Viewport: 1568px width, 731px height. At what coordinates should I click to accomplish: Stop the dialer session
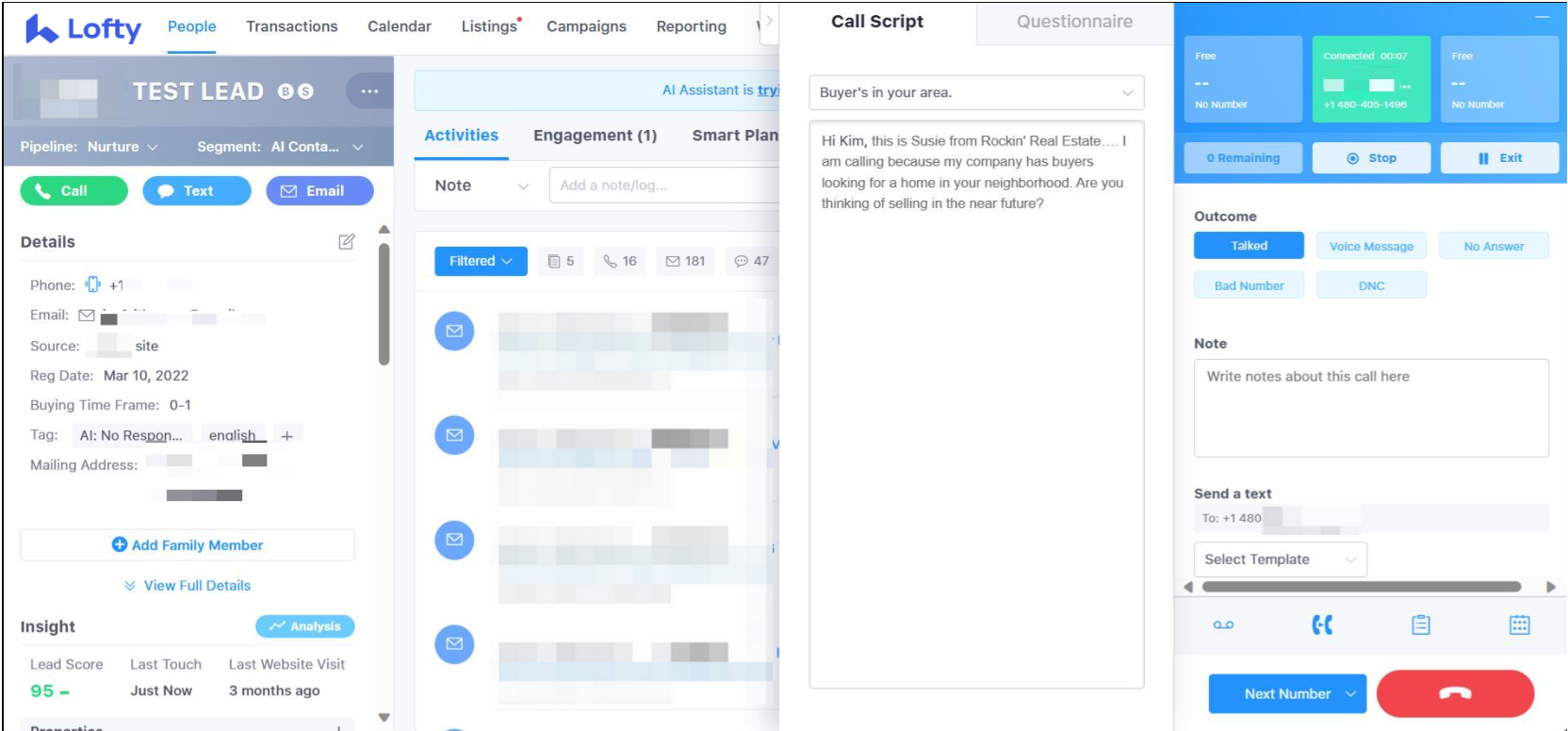click(1371, 158)
